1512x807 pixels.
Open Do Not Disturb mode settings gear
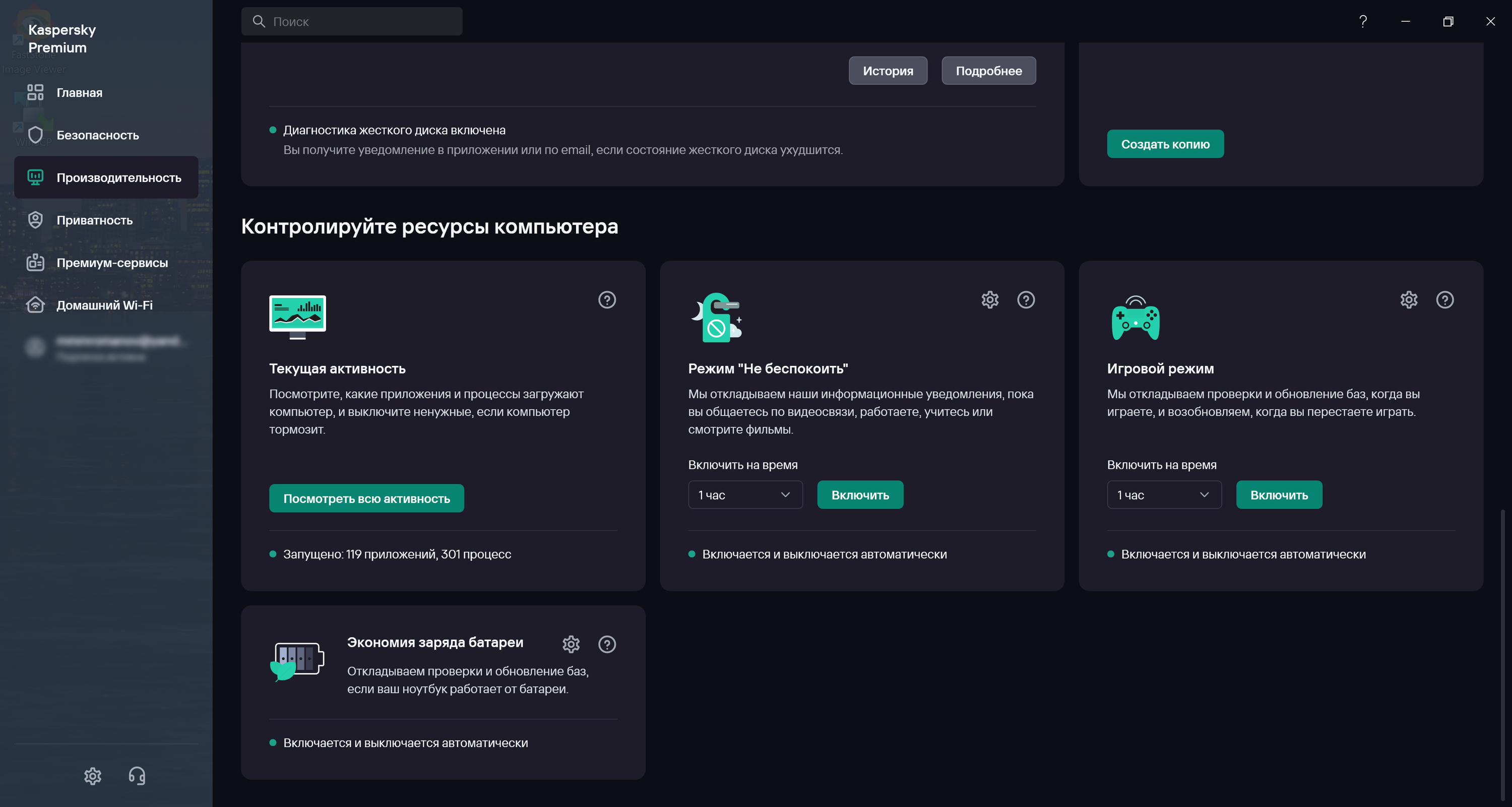990,300
